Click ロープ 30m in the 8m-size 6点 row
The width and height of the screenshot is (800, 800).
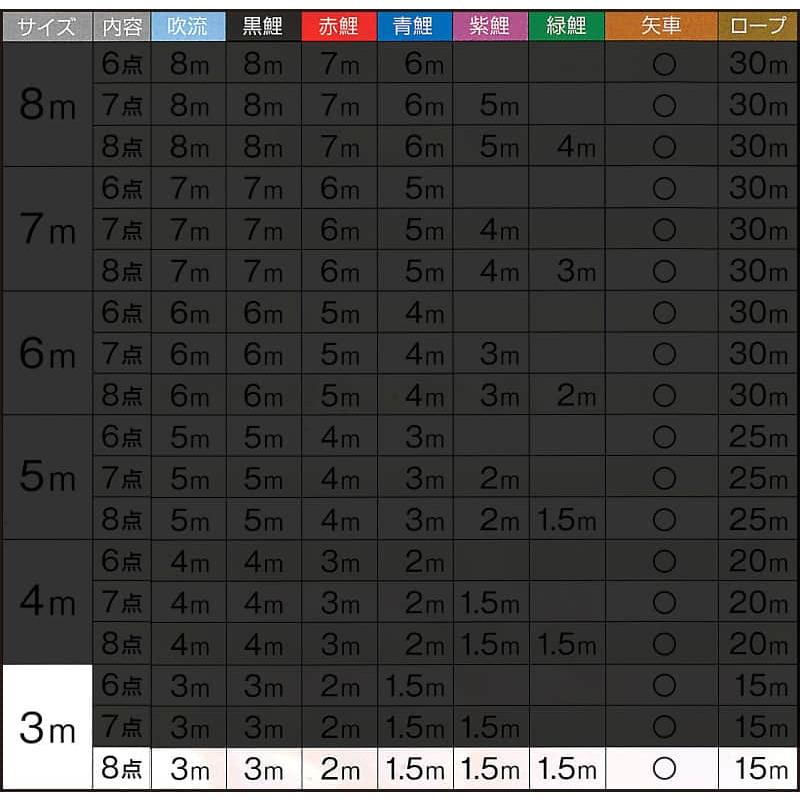click(x=758, y=63)
